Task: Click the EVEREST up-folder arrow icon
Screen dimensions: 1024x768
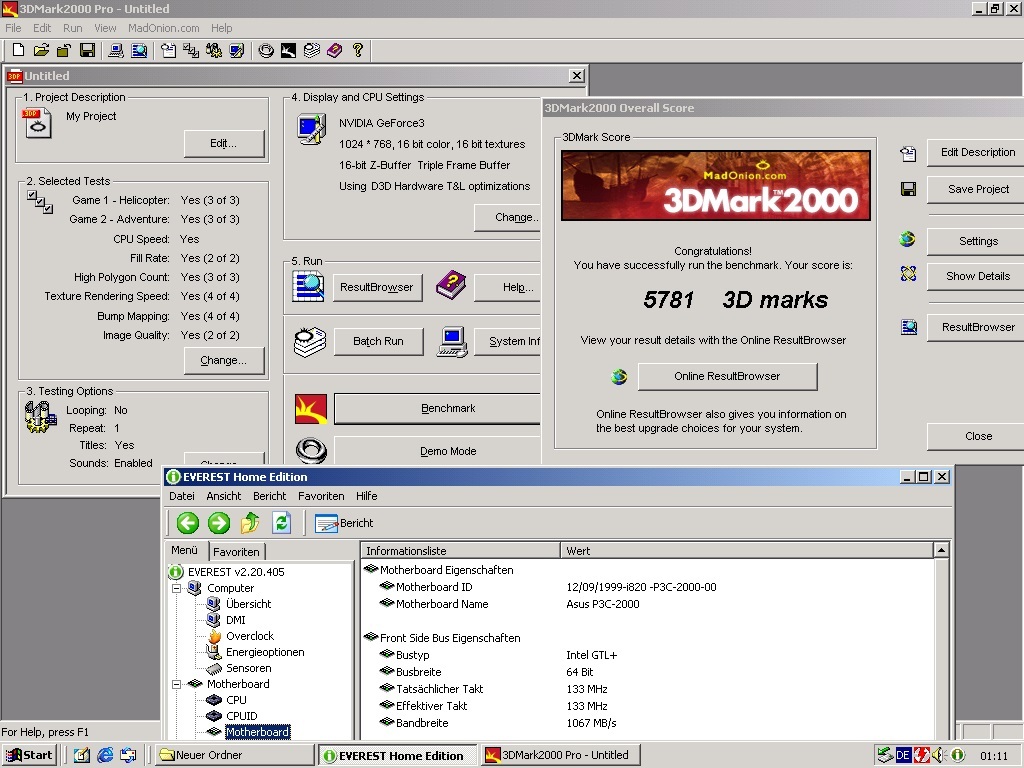Action: [250, 522]
